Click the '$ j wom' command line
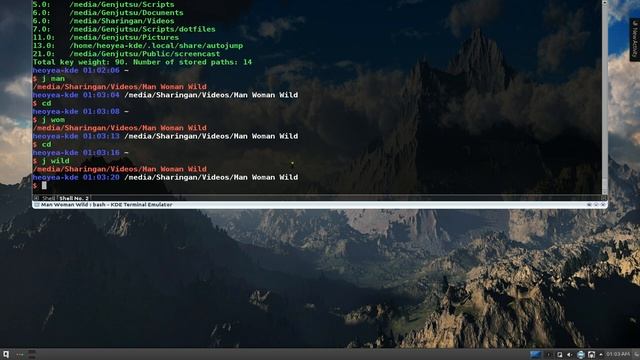The height and width of the screenshot is (360, 640). [49, 120]
